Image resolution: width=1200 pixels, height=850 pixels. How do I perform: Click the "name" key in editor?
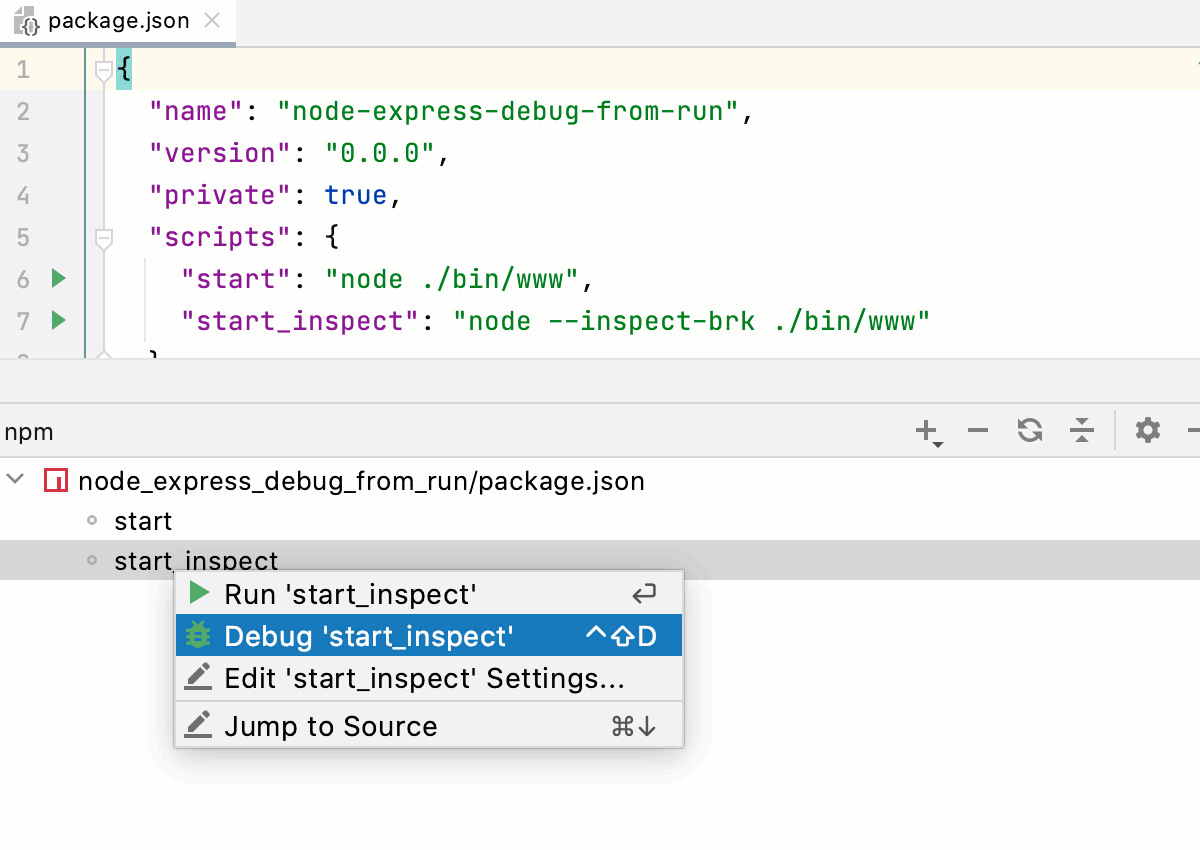point(196,111)
